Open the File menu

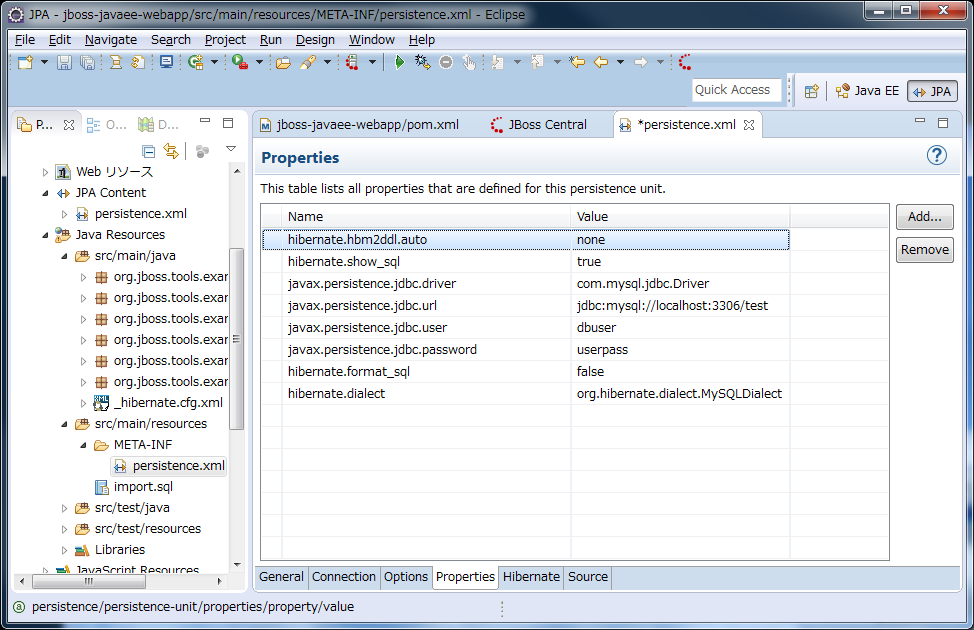[x=25, y=40]
